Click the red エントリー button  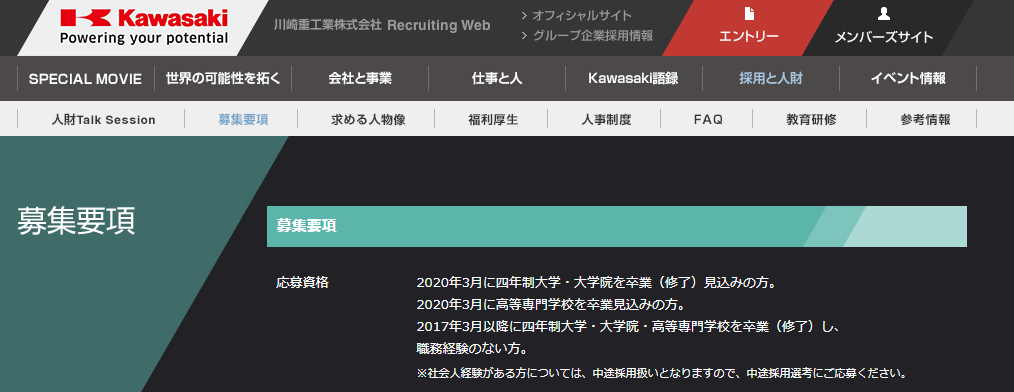click(748, 28)
